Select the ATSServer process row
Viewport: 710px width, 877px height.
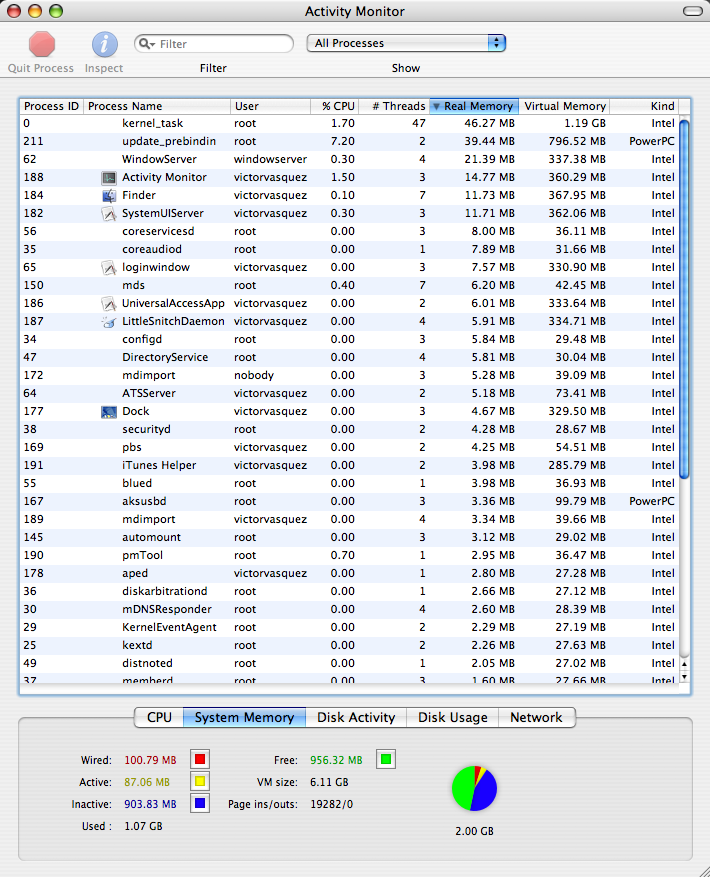click(x=349, y=393)
